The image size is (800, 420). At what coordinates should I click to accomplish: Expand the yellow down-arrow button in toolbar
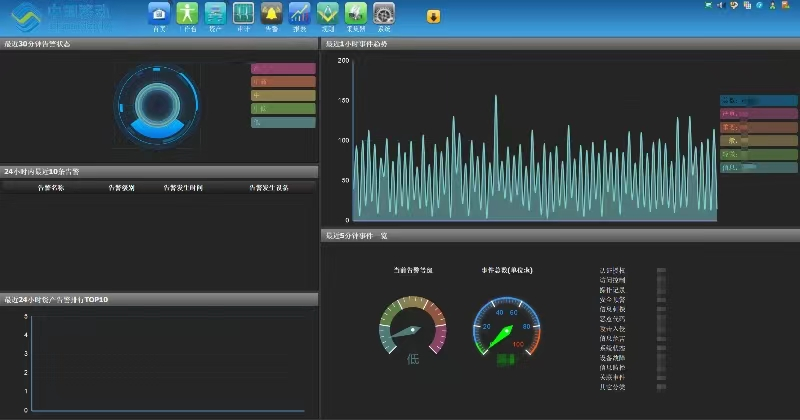[433, 17]
